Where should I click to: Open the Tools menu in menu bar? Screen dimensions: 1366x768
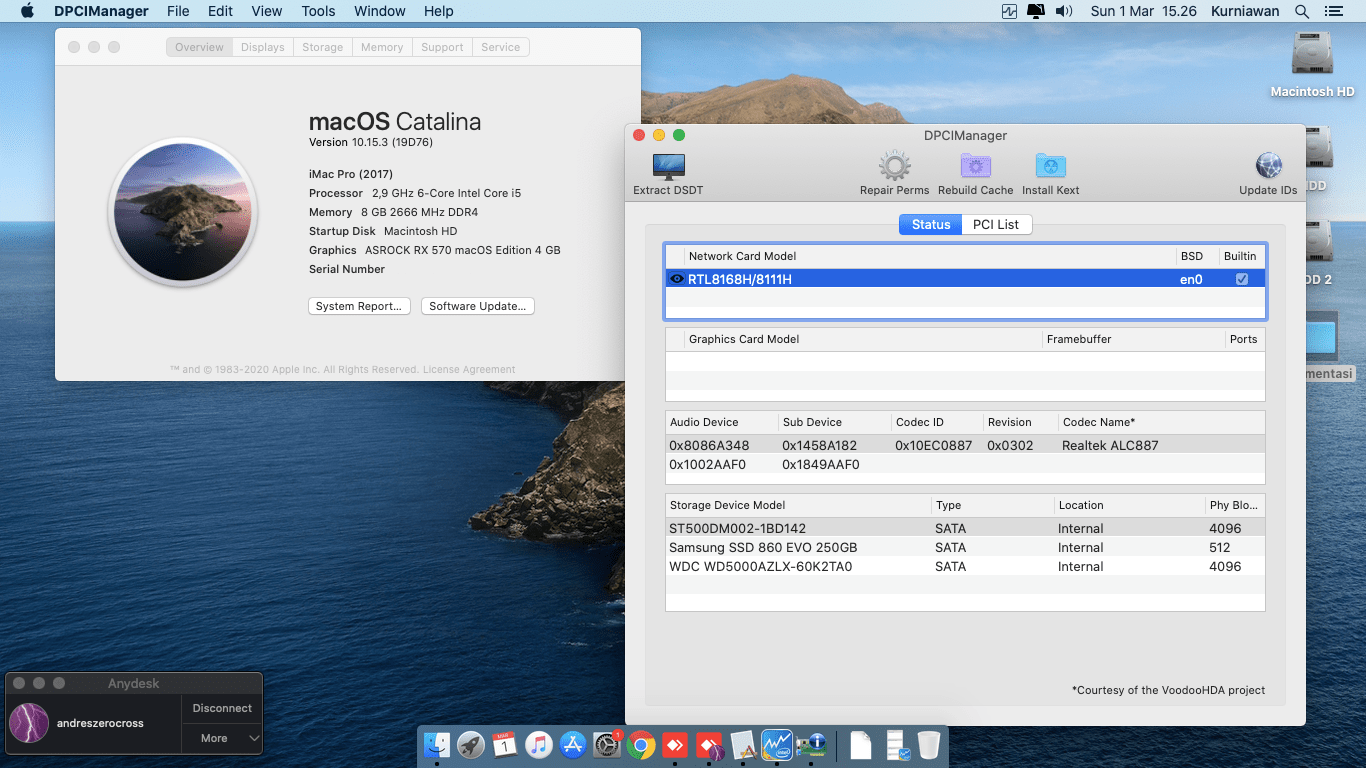318,11
